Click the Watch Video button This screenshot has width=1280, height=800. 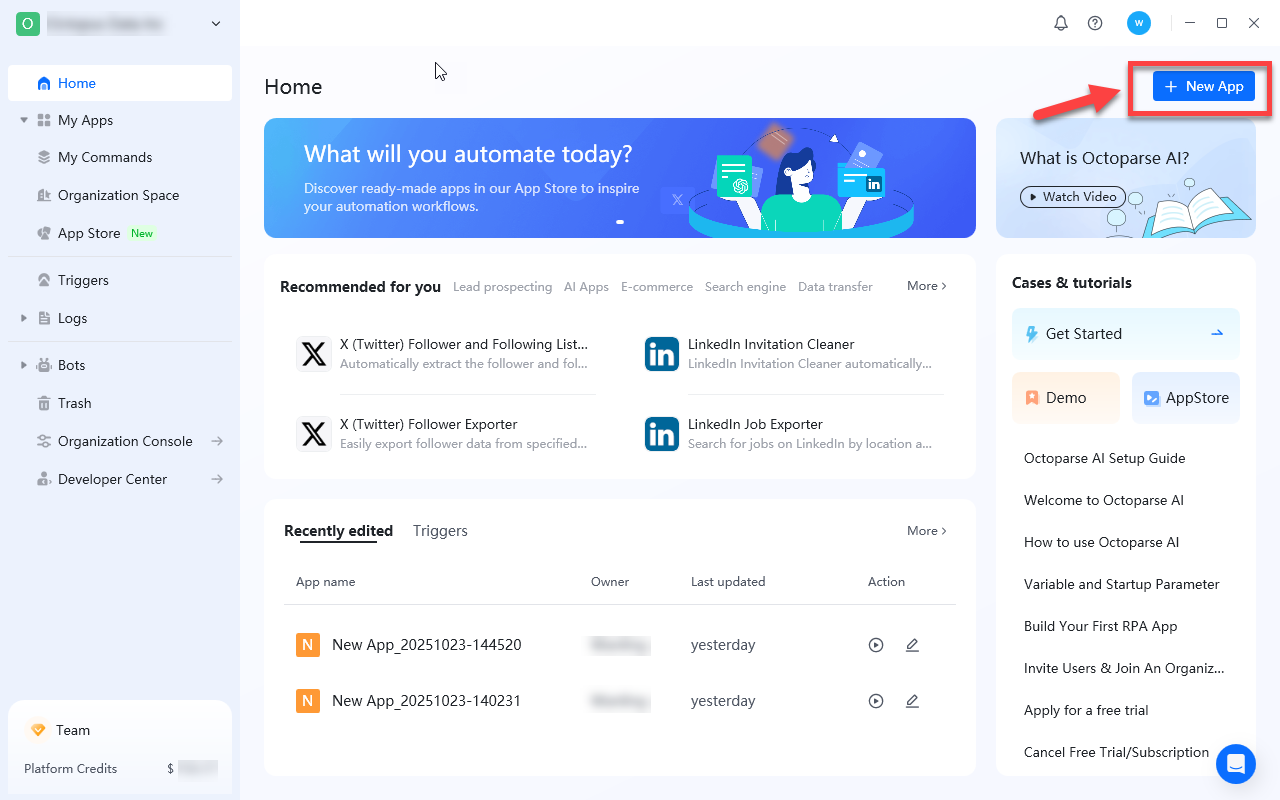click(1073, 197)
